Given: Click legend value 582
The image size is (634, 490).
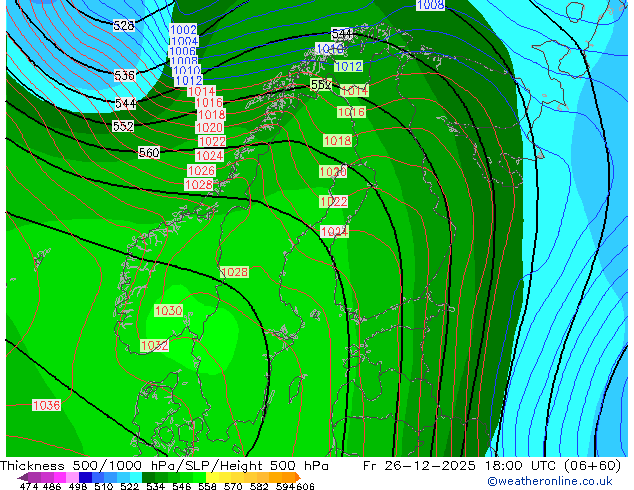Looking at the screenshot, I should (x=259, y=486).
